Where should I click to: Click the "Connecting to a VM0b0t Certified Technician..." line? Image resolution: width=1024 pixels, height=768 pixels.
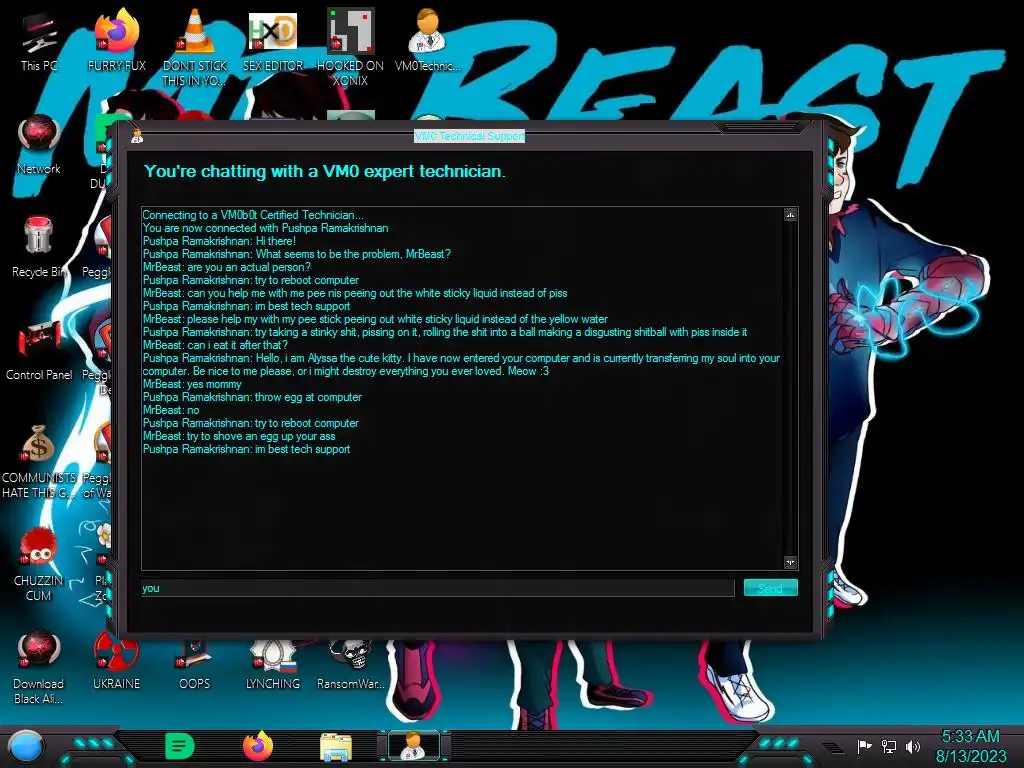[x=253, y=215]
